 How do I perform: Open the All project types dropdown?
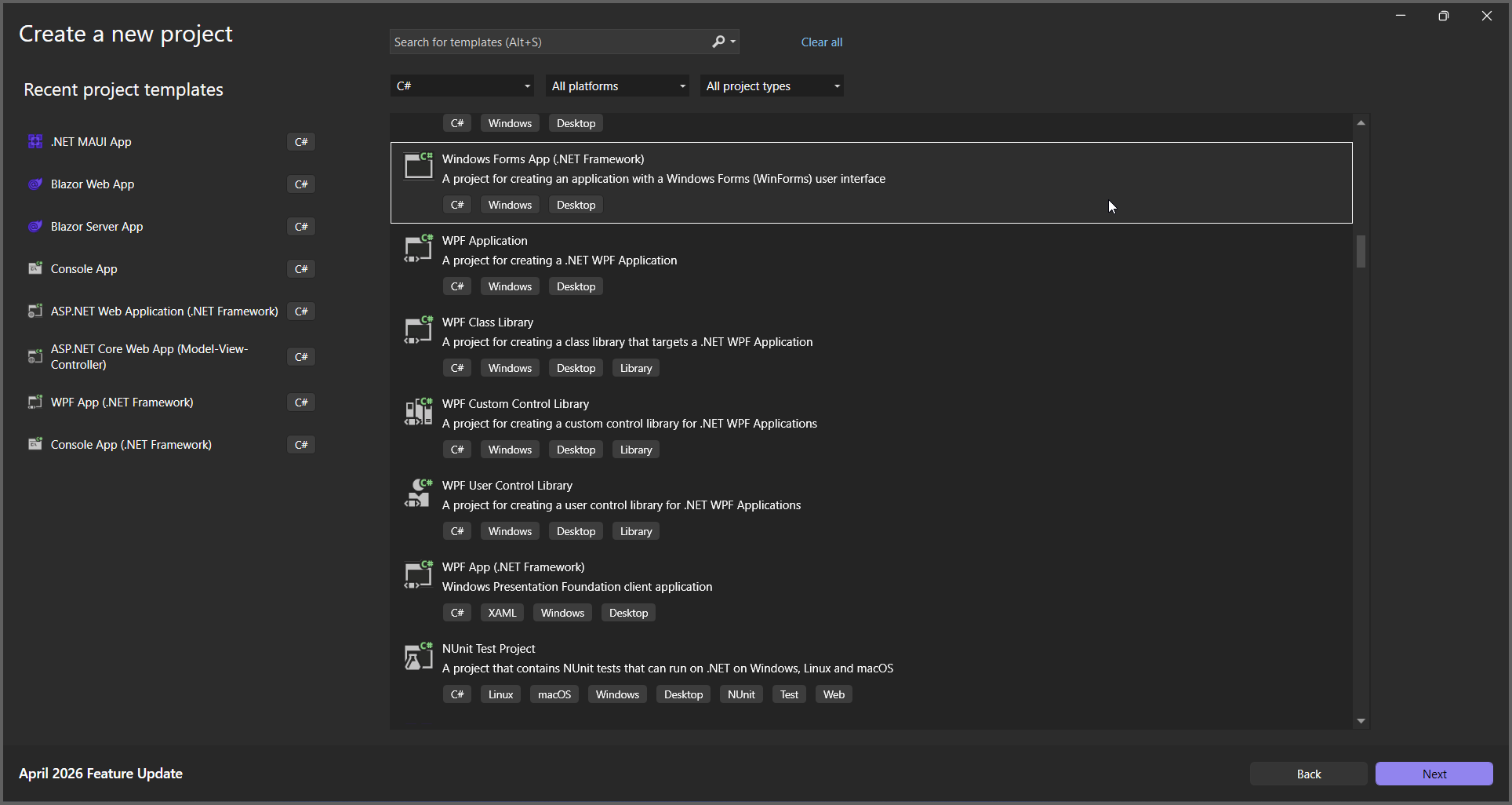point(772,86)
